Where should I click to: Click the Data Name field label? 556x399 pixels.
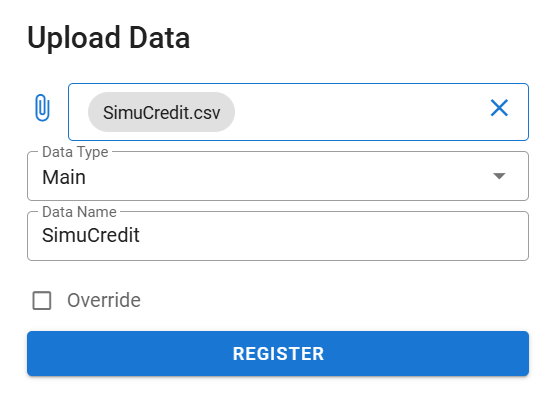[79, 212]
